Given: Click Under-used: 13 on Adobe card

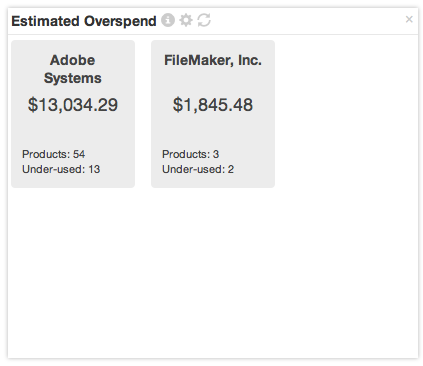Looking at the screenshot, I should 61,169.
